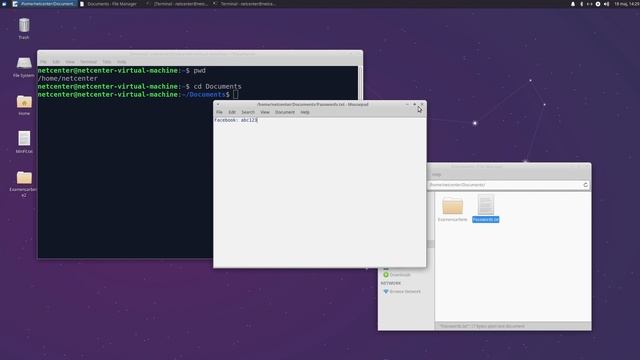Click the network connection icon in top panel
640x360 pixels.
click(589, 4)
